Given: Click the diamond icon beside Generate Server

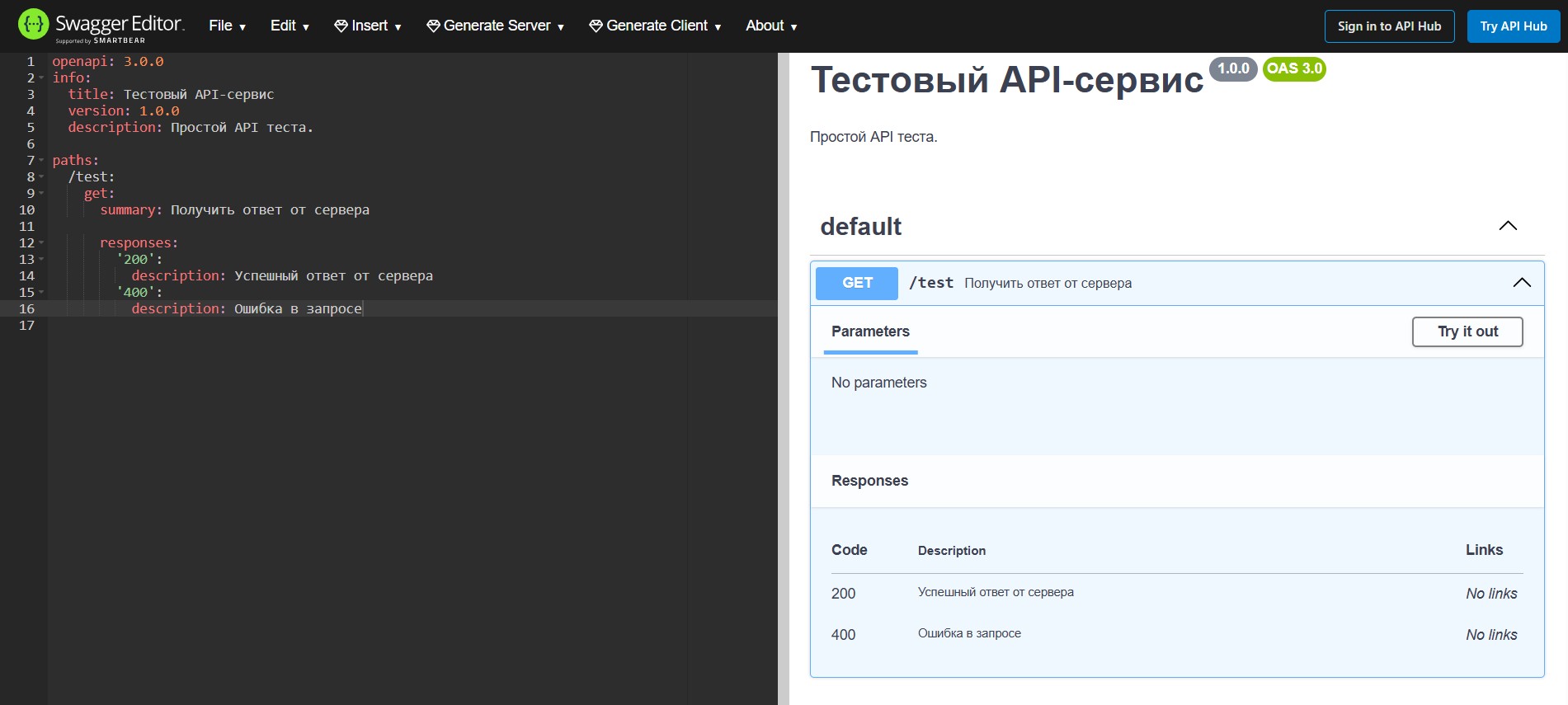Looking at the screenshot, I should pyautogui.click(x=433, y=26).
